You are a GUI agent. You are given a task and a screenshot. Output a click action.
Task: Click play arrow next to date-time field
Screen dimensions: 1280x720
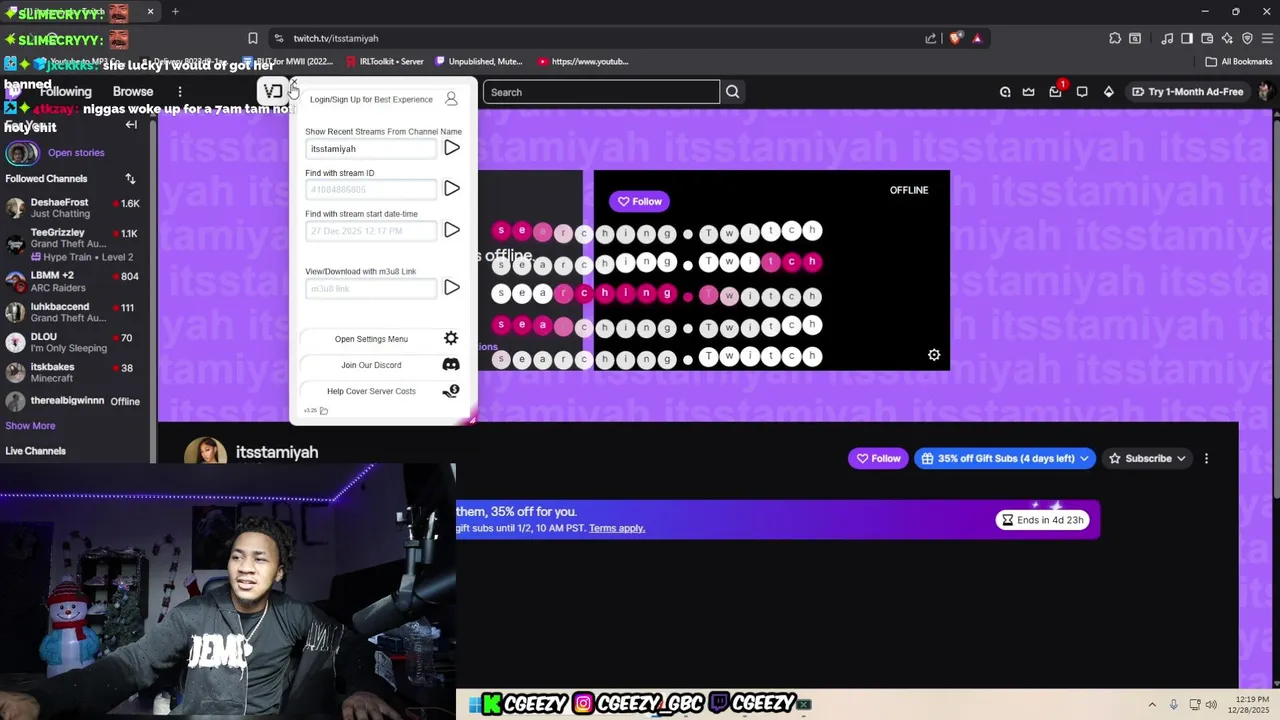click(452, 230)
